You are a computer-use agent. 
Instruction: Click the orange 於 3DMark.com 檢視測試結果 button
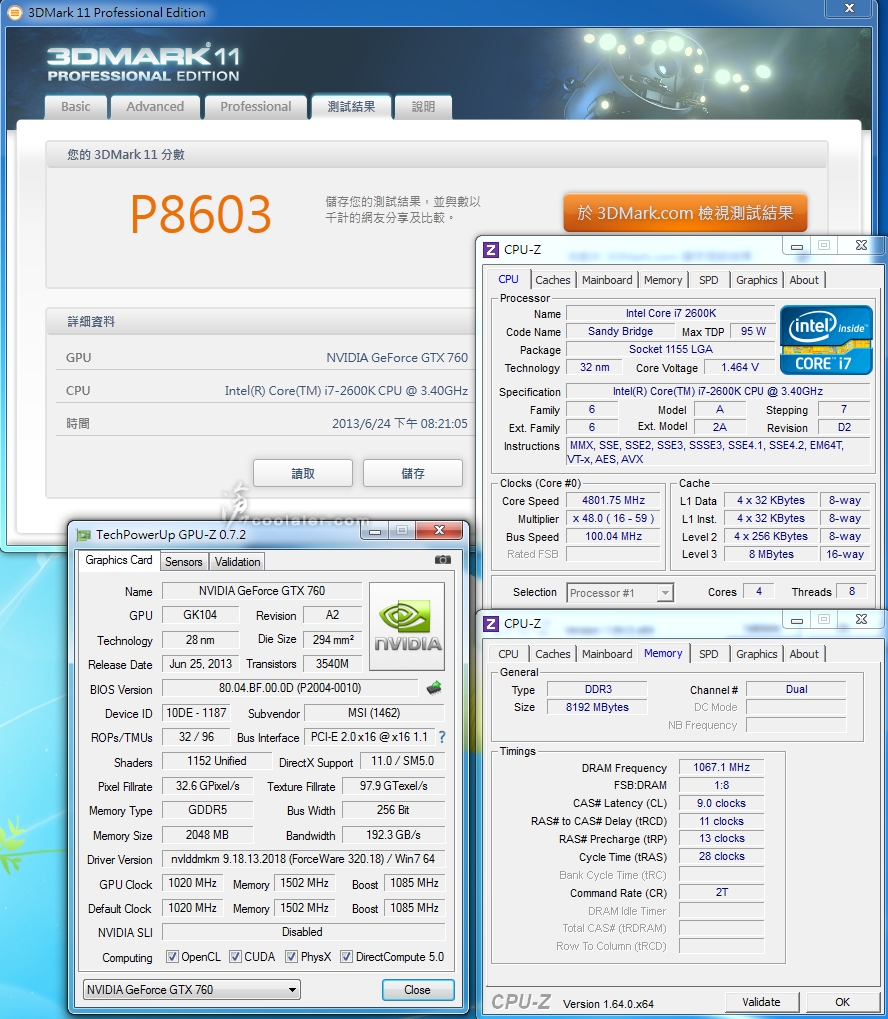(x=685, y=213)
